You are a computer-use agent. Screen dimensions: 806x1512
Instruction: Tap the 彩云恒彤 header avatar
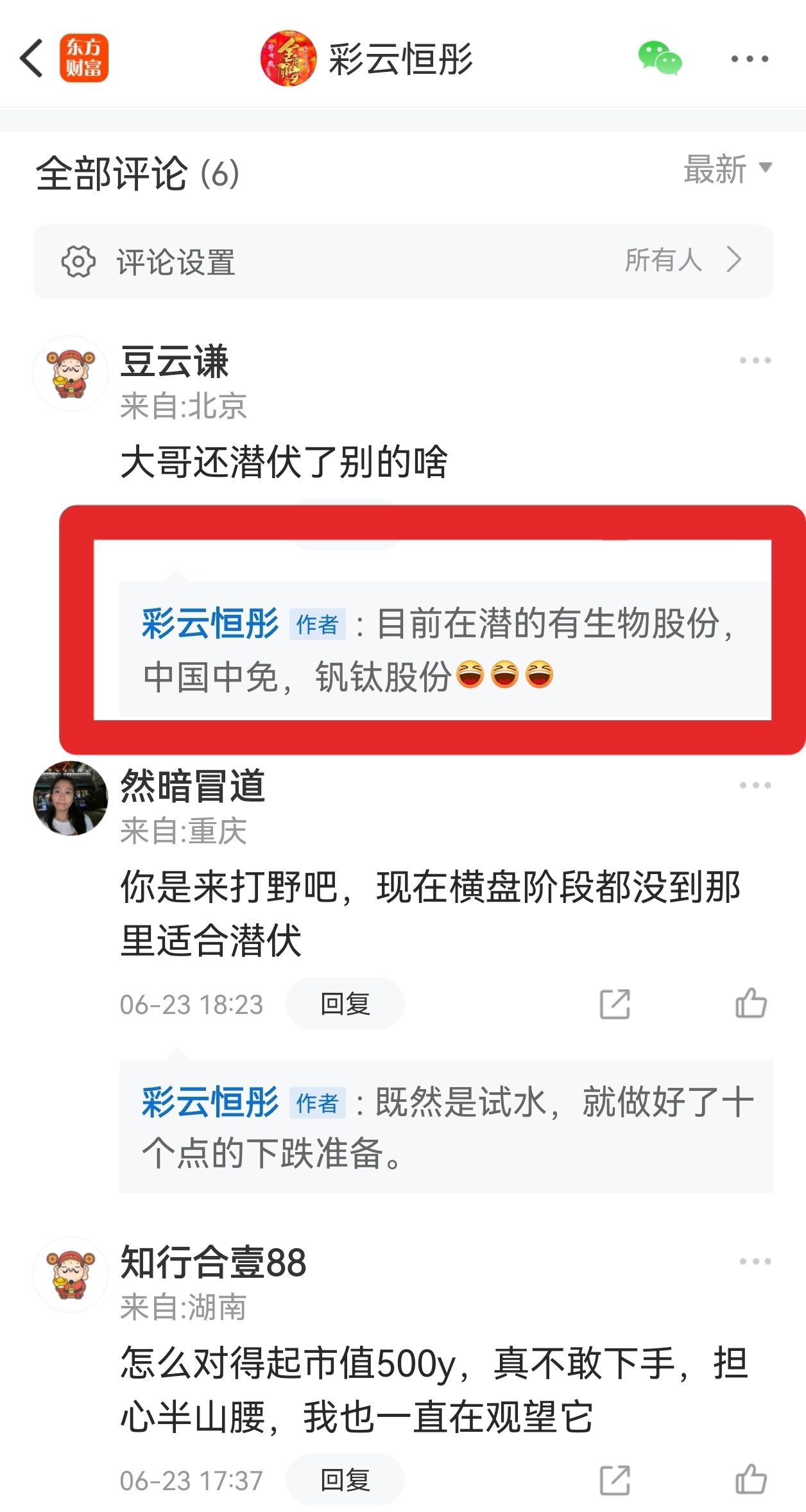pyautogui.click(x=288, y=58)
